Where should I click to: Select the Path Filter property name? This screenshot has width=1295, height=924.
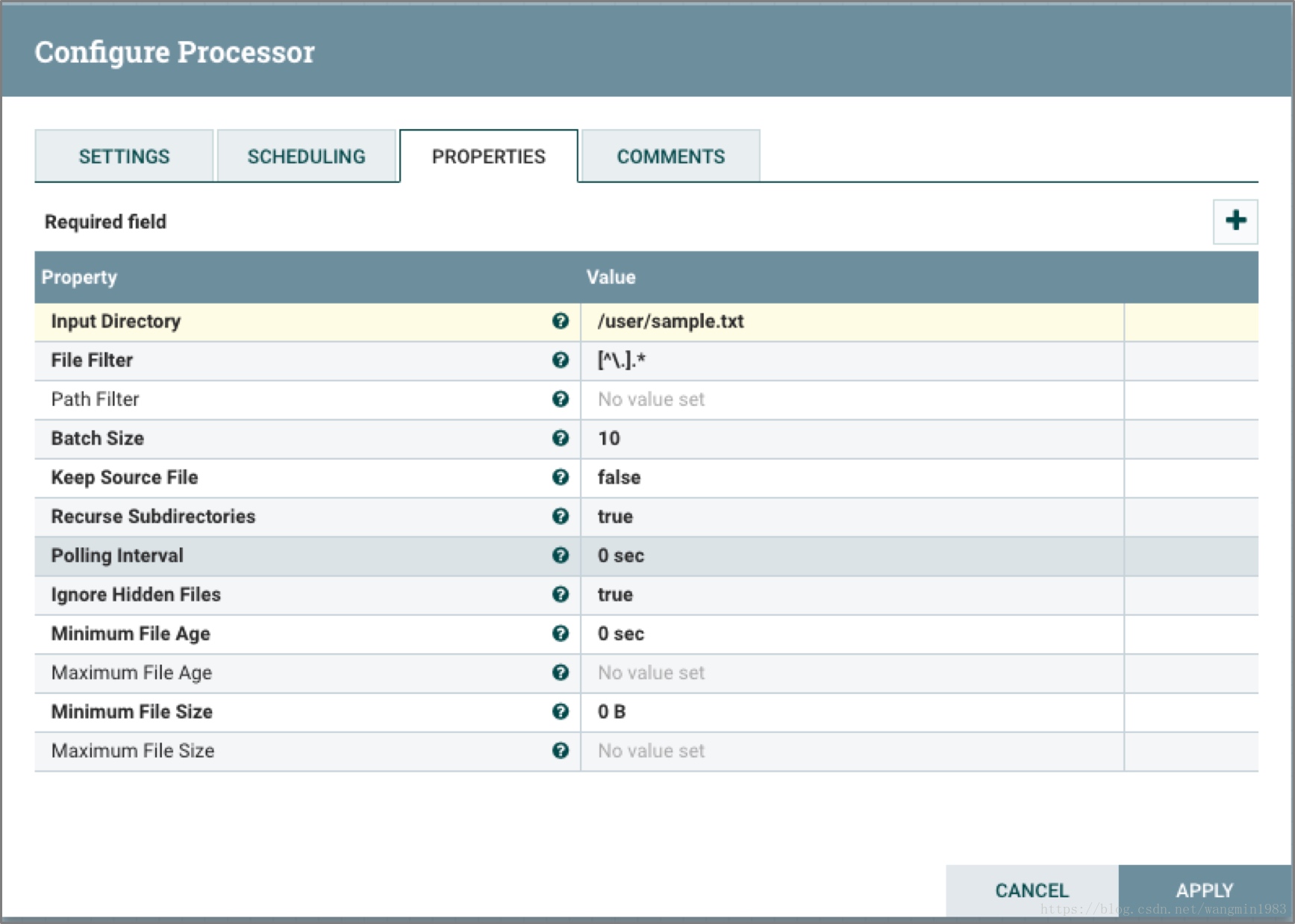coord(95,399)
